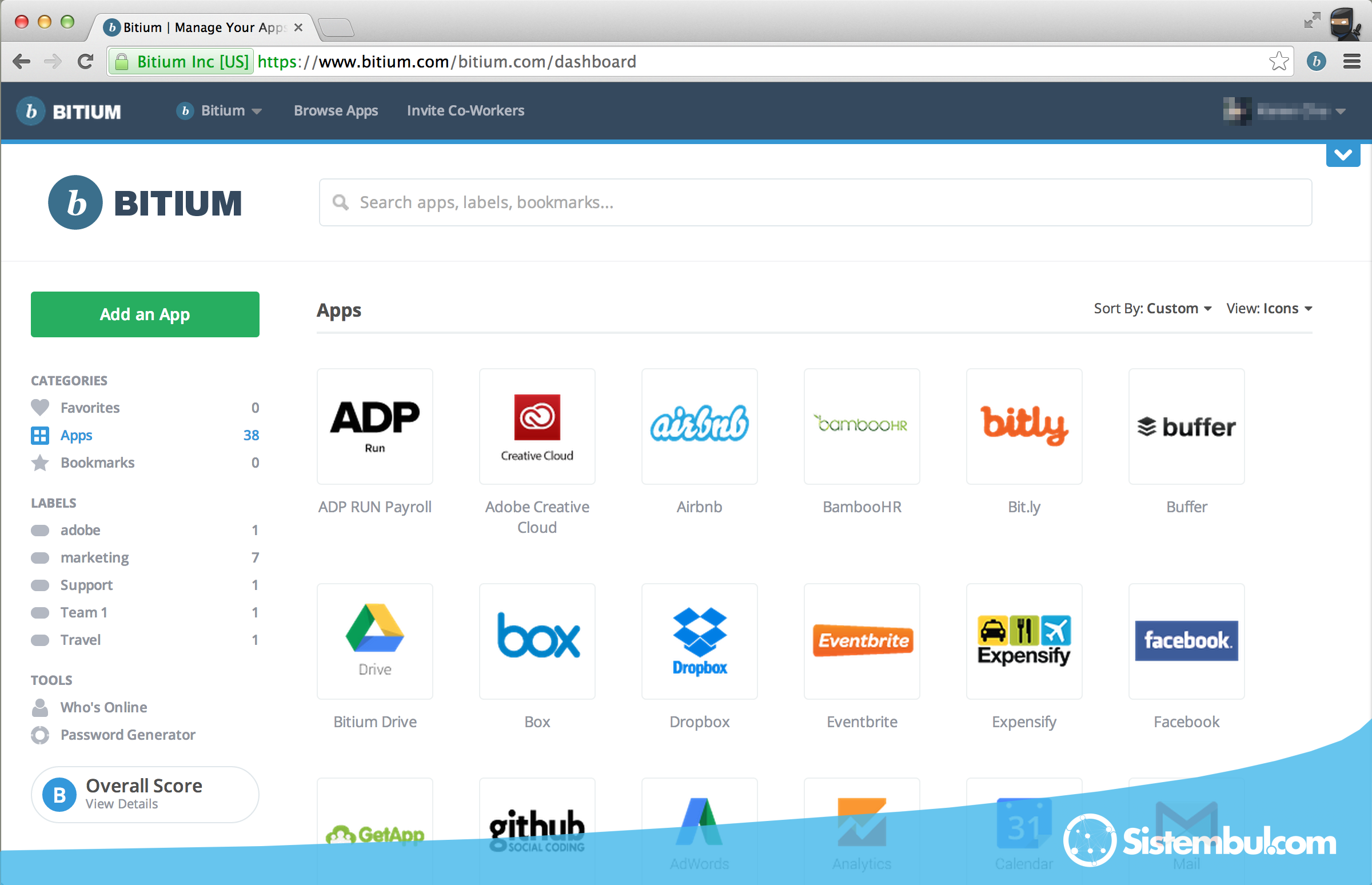The image size is (1372, 885).
Task: Click the Apps count 38
Action: click(x=251, y=435)
